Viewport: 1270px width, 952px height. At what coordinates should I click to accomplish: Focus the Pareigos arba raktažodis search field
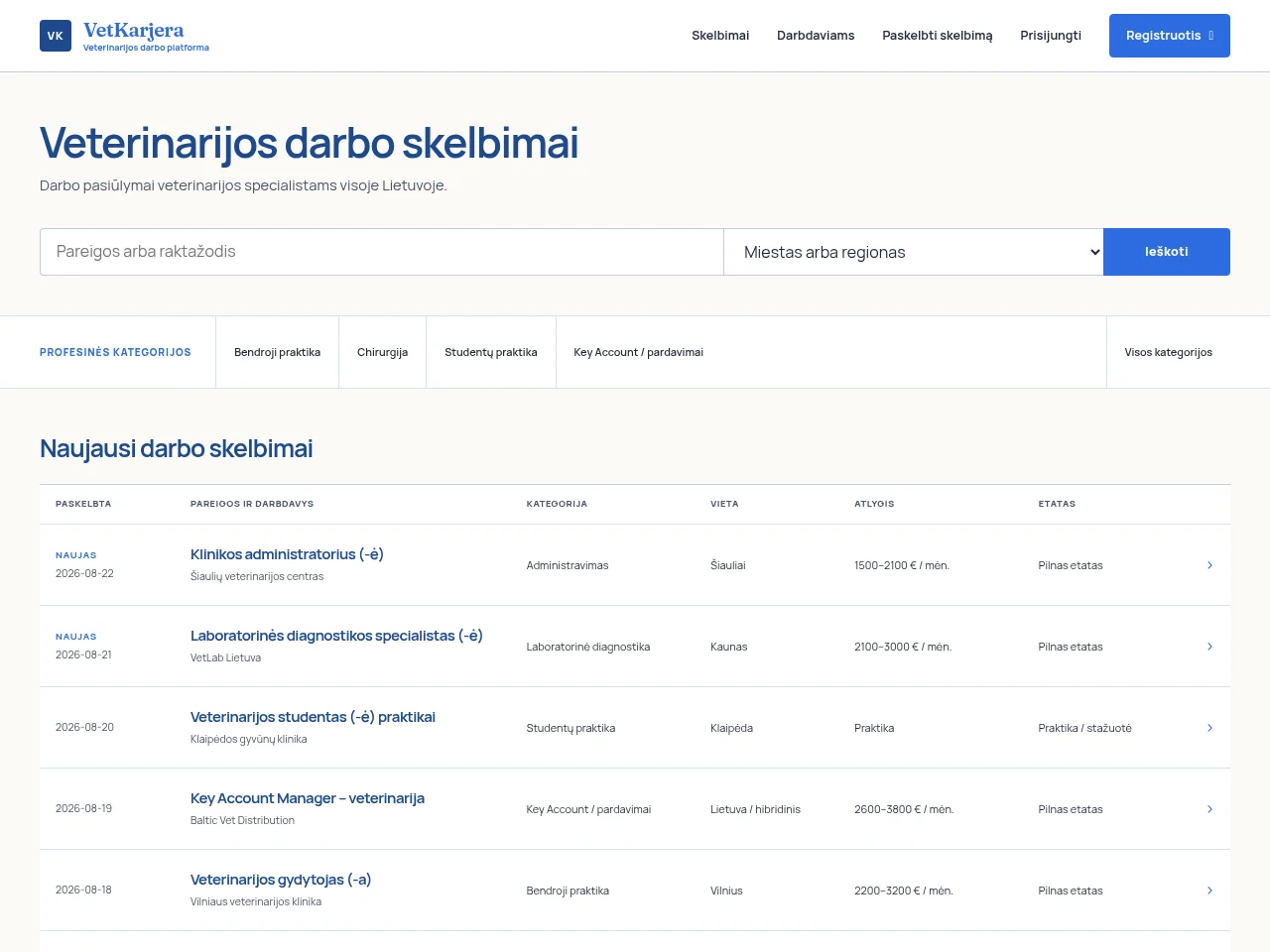pos(382,252)
